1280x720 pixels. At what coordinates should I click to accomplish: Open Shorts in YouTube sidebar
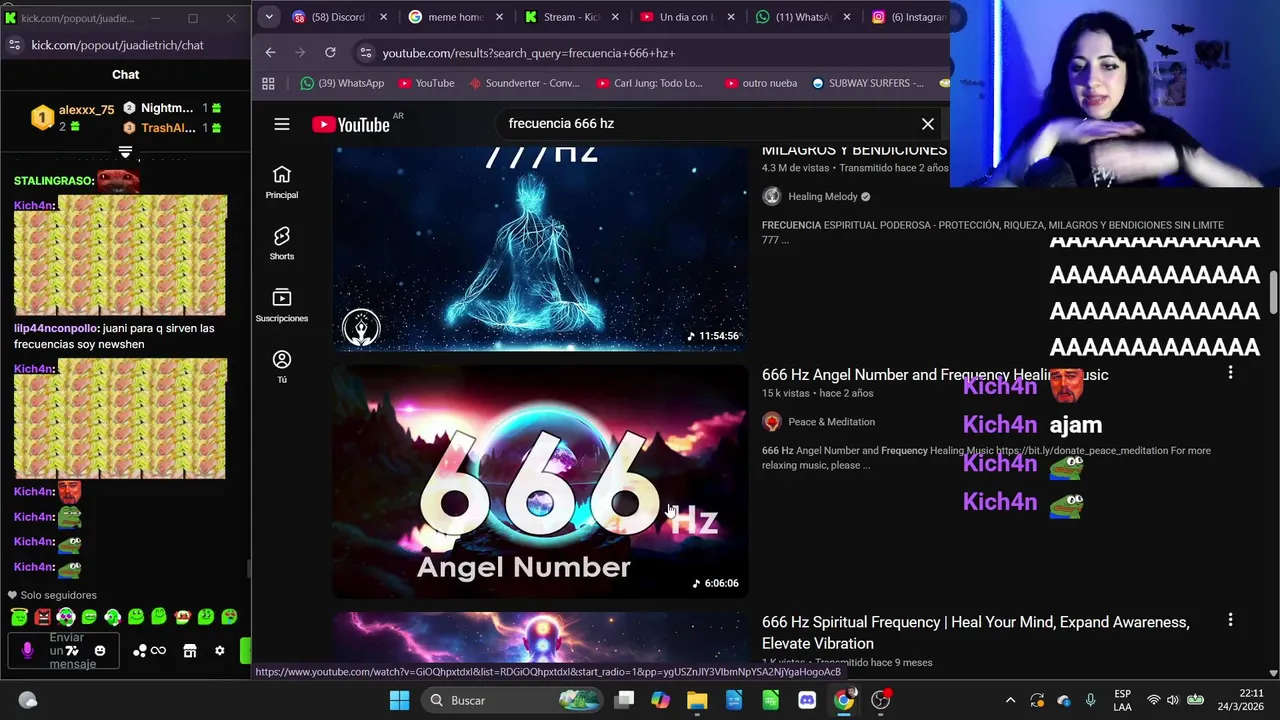click(x=282, y=243)
